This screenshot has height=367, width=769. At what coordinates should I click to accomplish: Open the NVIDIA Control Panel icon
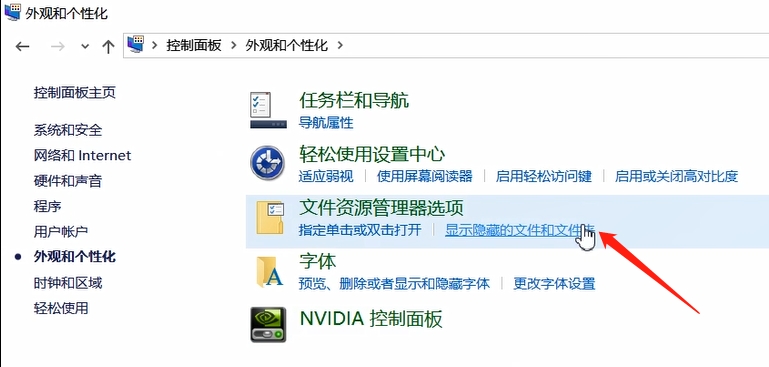tap(268, 324)
